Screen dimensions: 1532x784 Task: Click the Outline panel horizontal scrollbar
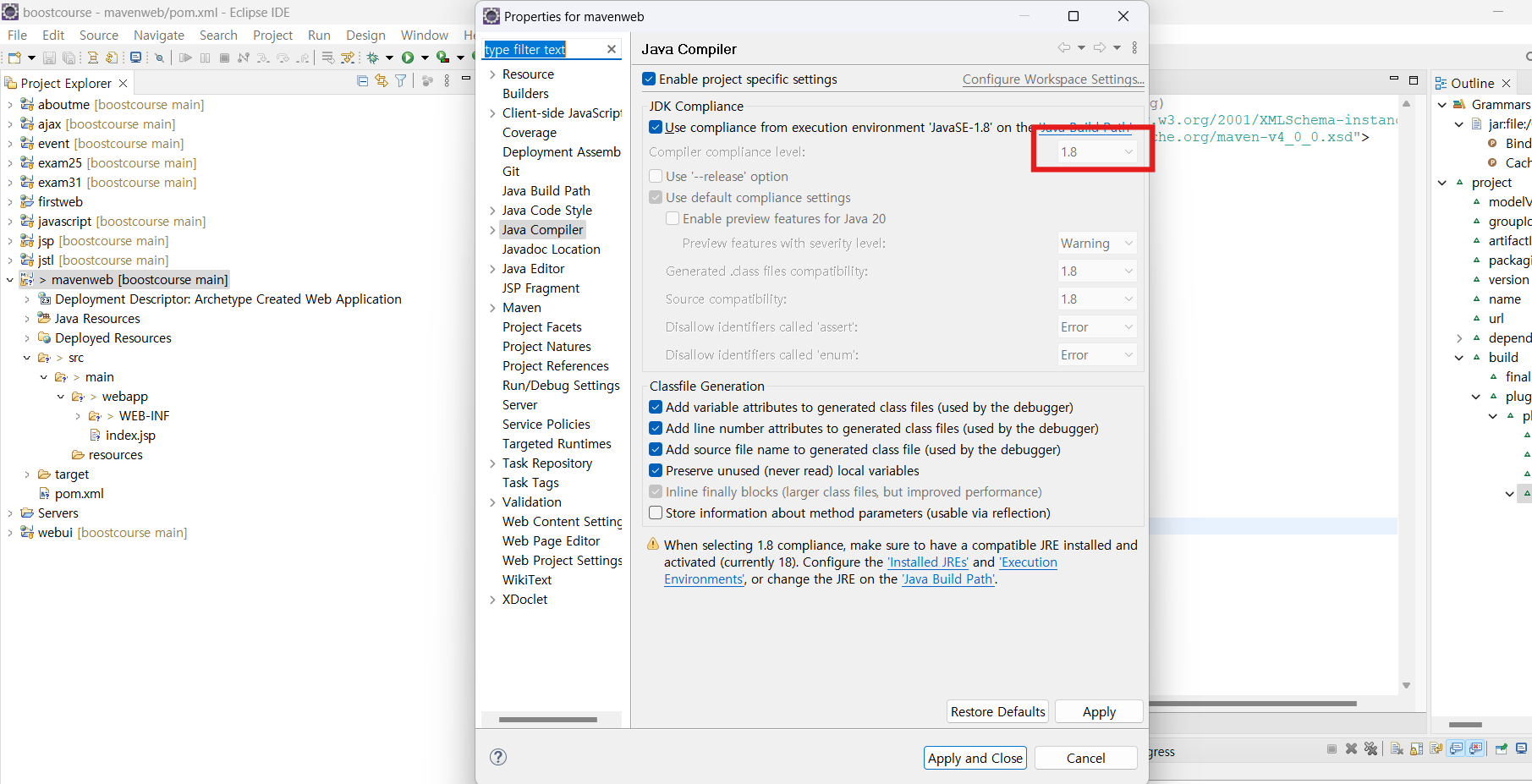pos(1465,725)
